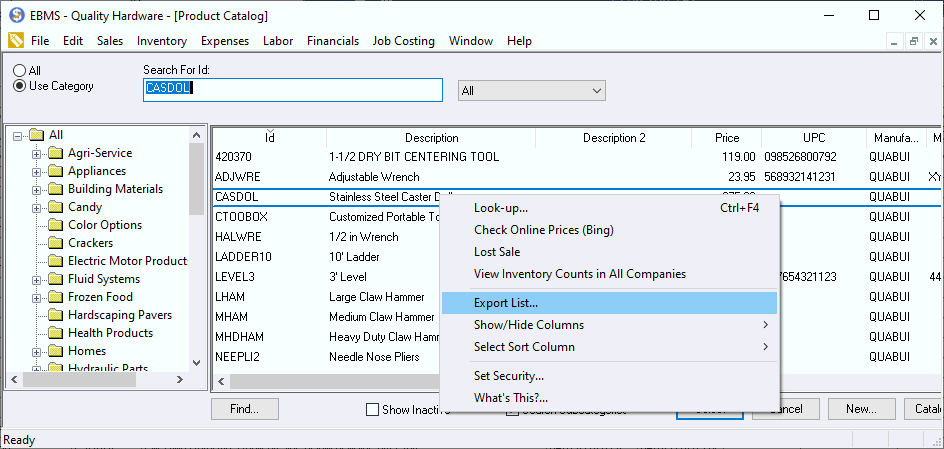Image resolution: width=944 pixels, height=449 pixels.
Task: Click the Agri-Service folder icon
Action: (x=56, y=153)
